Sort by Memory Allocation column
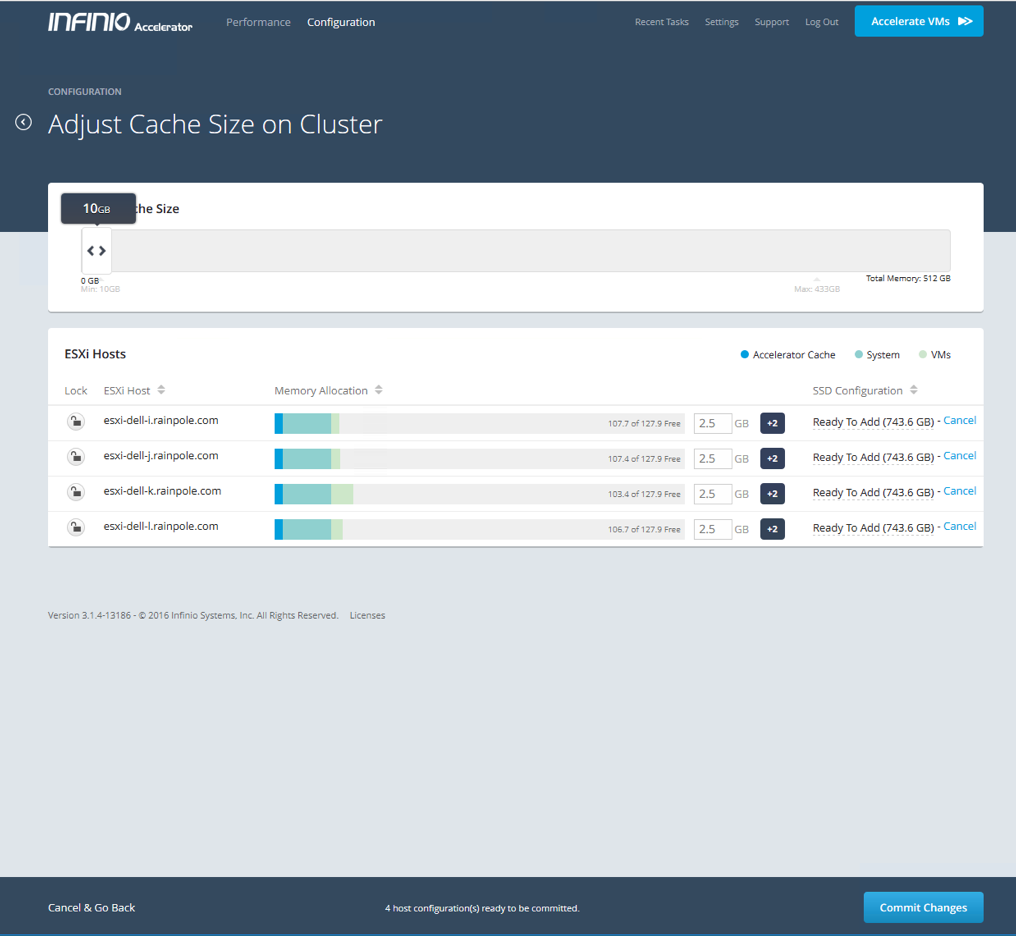1016x936 pixels. (x=379, y=390)
